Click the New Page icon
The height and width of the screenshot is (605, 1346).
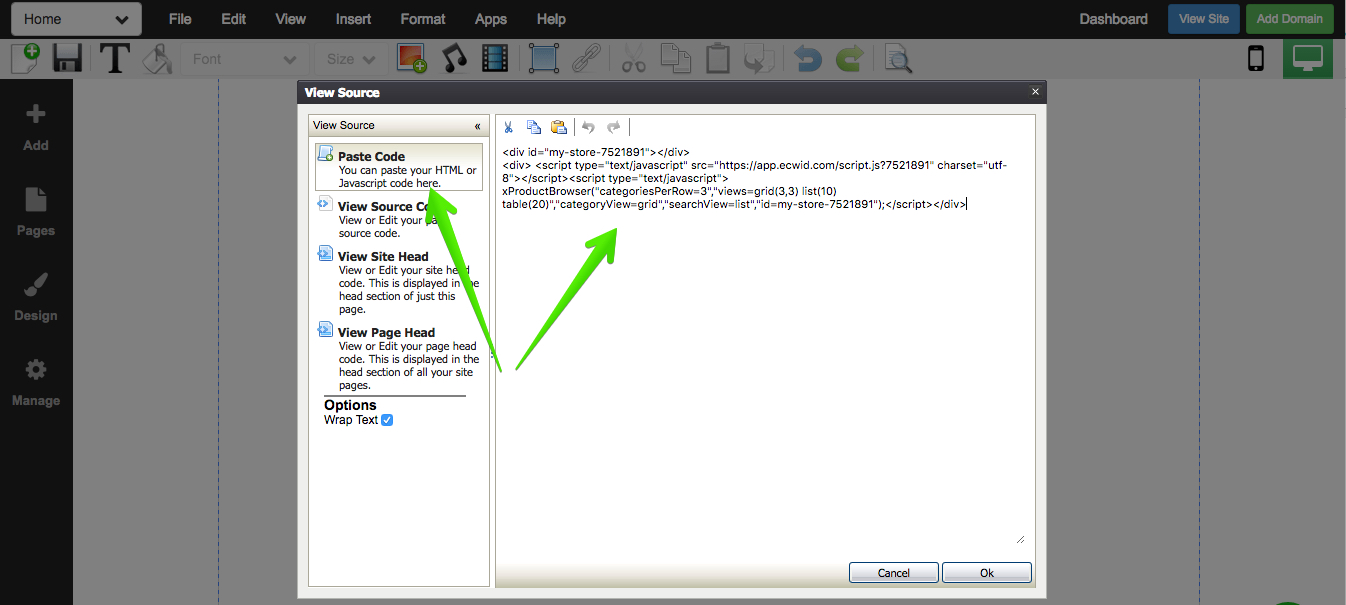(x=25, y=58)
